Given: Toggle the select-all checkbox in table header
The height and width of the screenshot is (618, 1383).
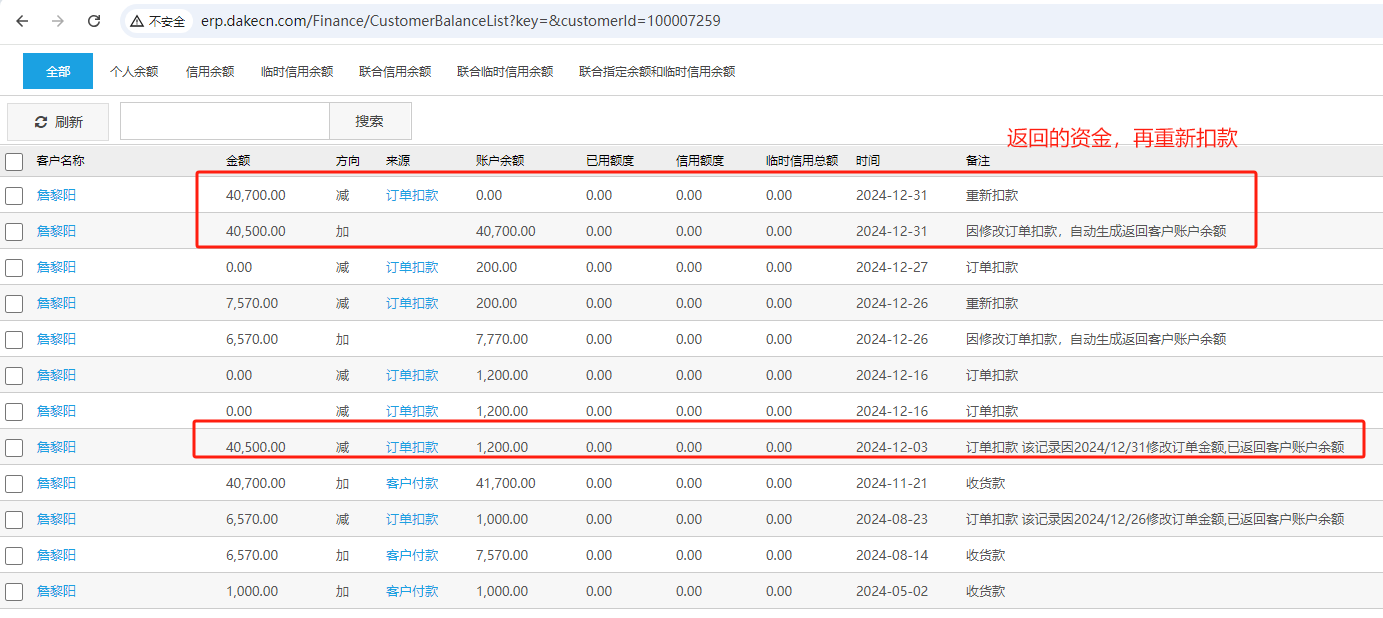Looking at the screenshot, I should [14, 161].
